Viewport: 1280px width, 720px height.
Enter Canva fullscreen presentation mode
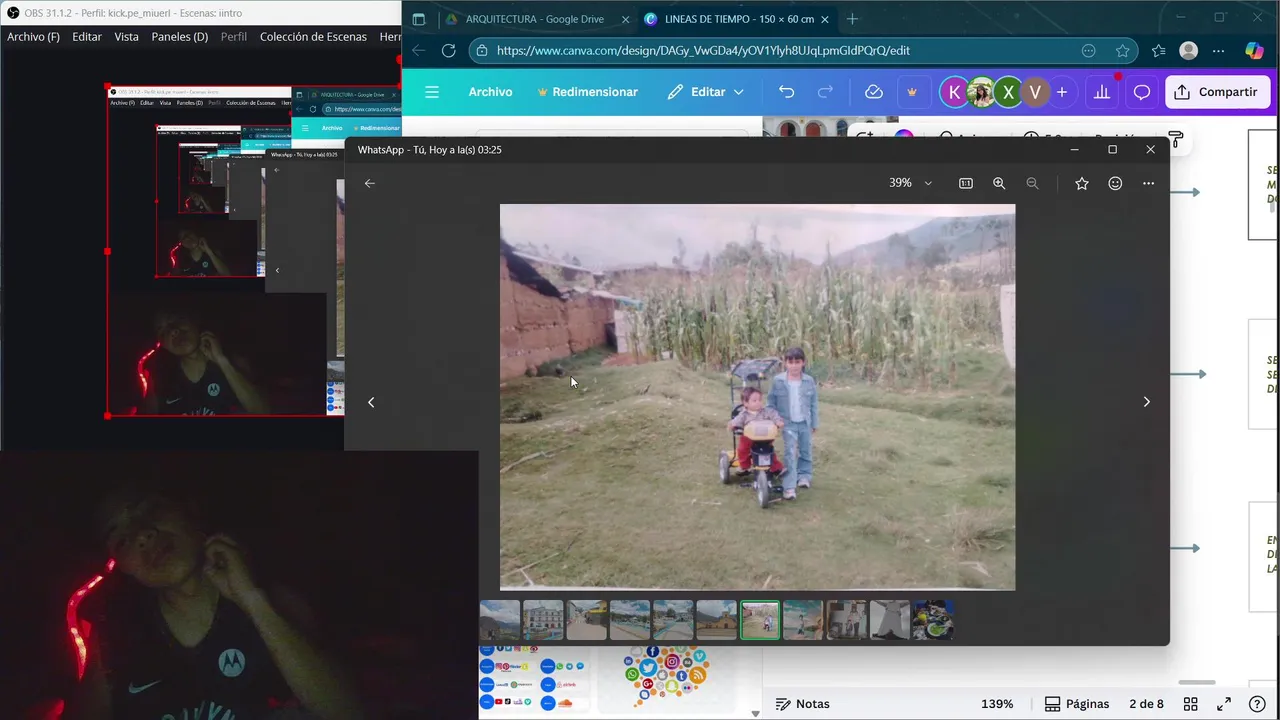1223,704
